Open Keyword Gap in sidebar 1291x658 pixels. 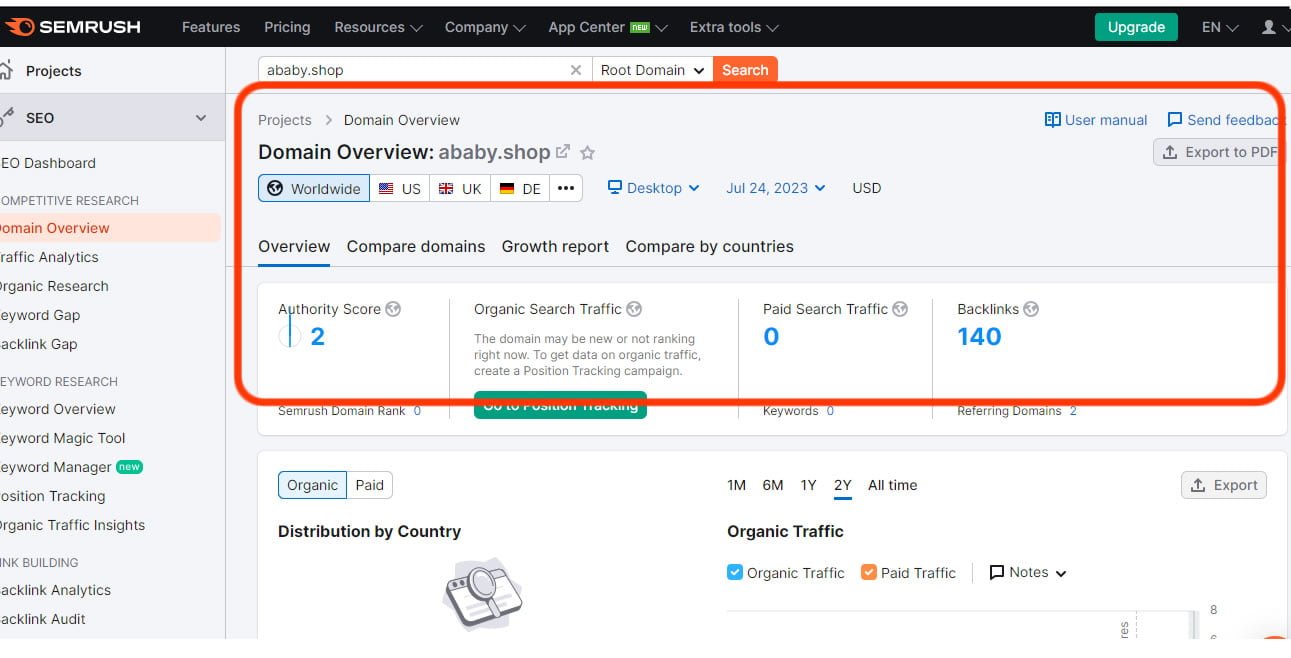tap(39, 315)
